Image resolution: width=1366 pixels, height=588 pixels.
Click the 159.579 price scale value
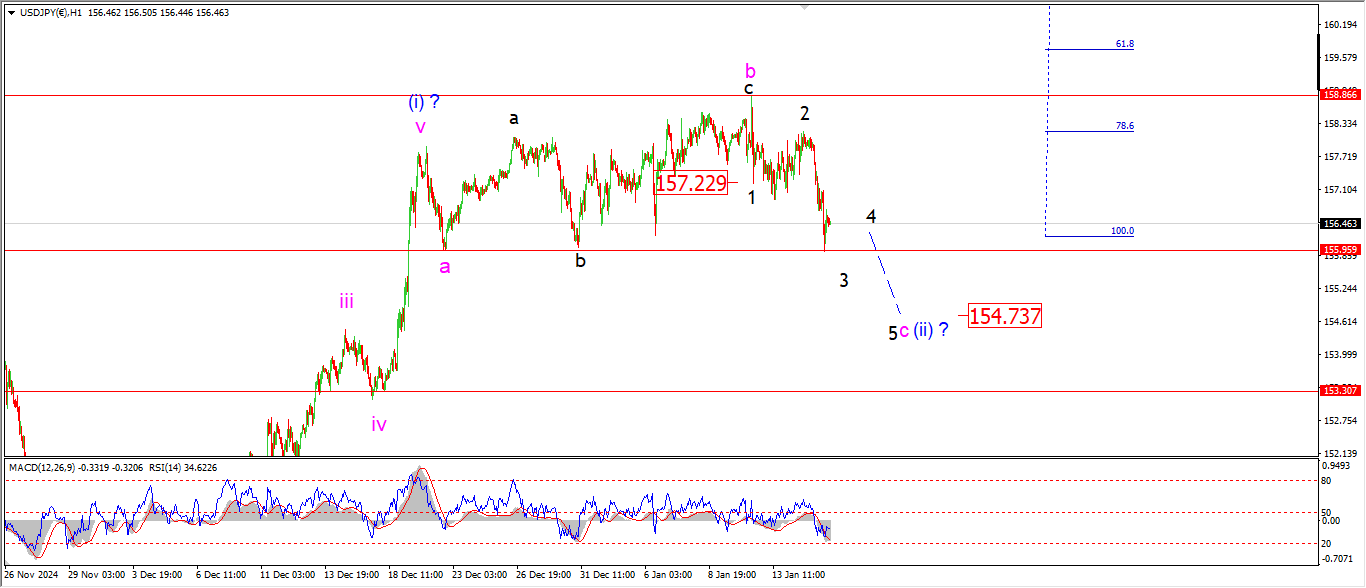coord(1342,57)
